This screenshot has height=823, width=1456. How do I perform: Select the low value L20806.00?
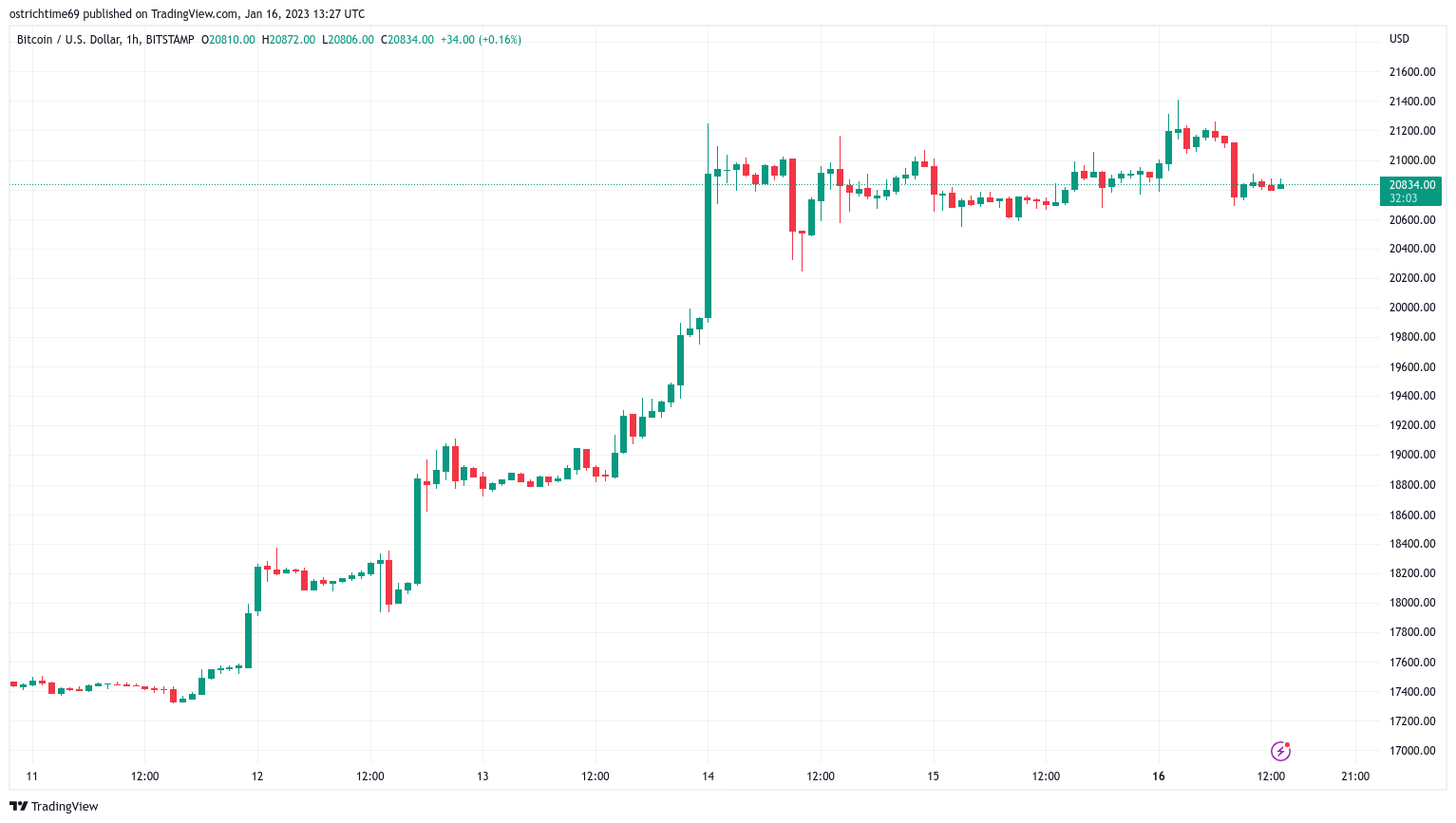click(349, 40)
